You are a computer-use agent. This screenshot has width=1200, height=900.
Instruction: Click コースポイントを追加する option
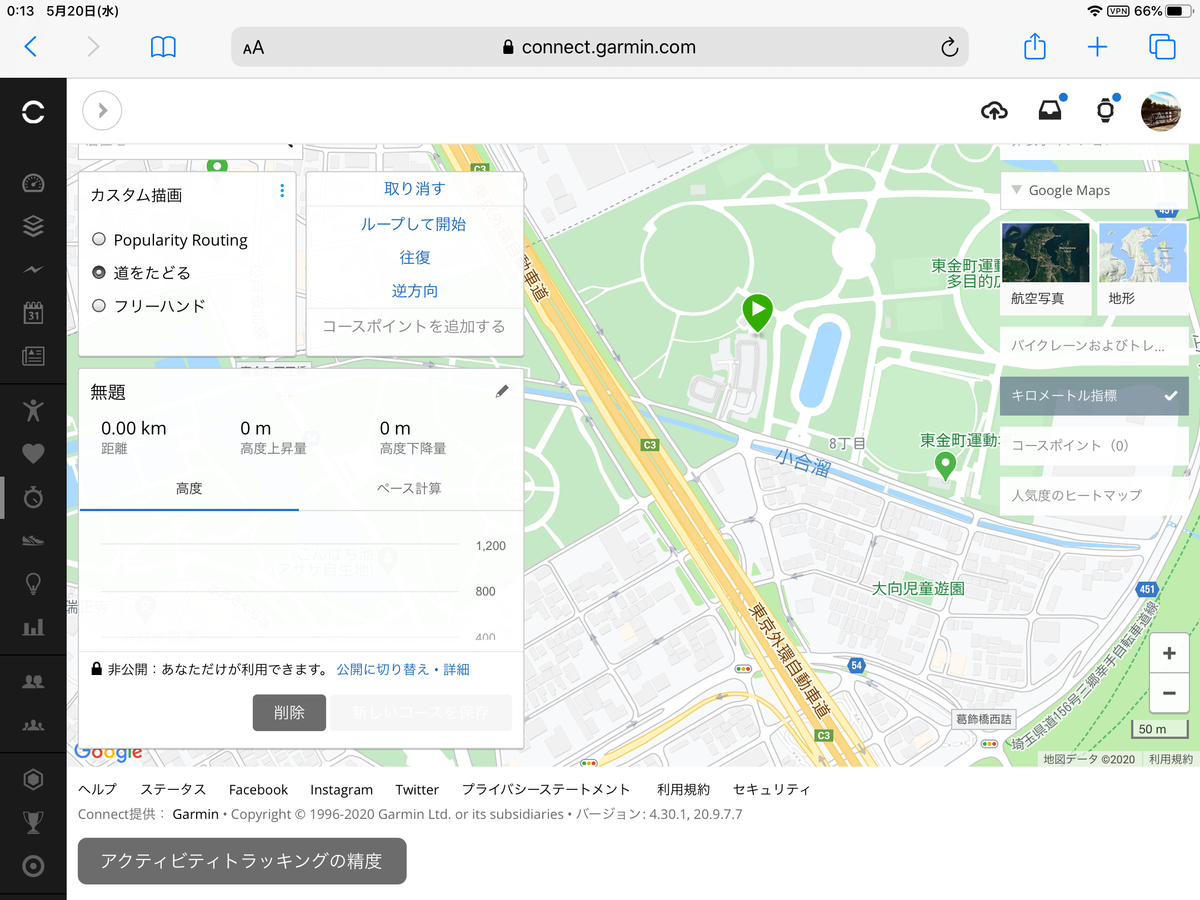click(x=415, y=327)
